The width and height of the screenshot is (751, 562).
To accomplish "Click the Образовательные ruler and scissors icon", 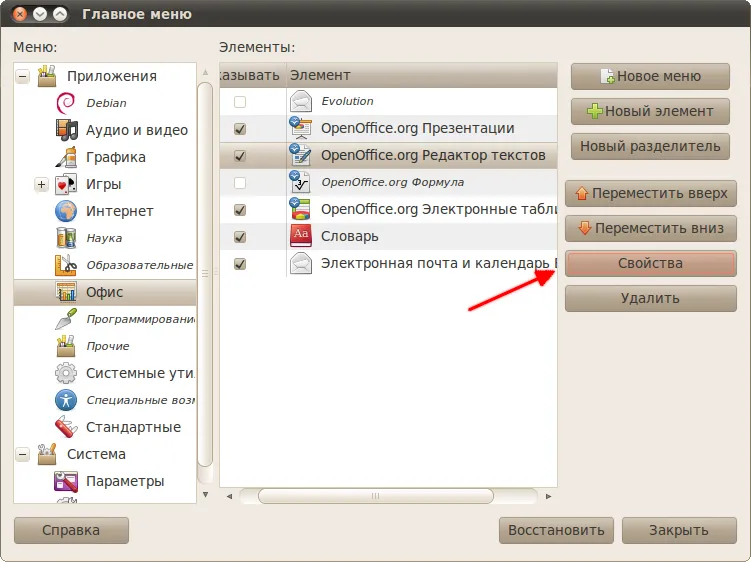I will 66,265.
